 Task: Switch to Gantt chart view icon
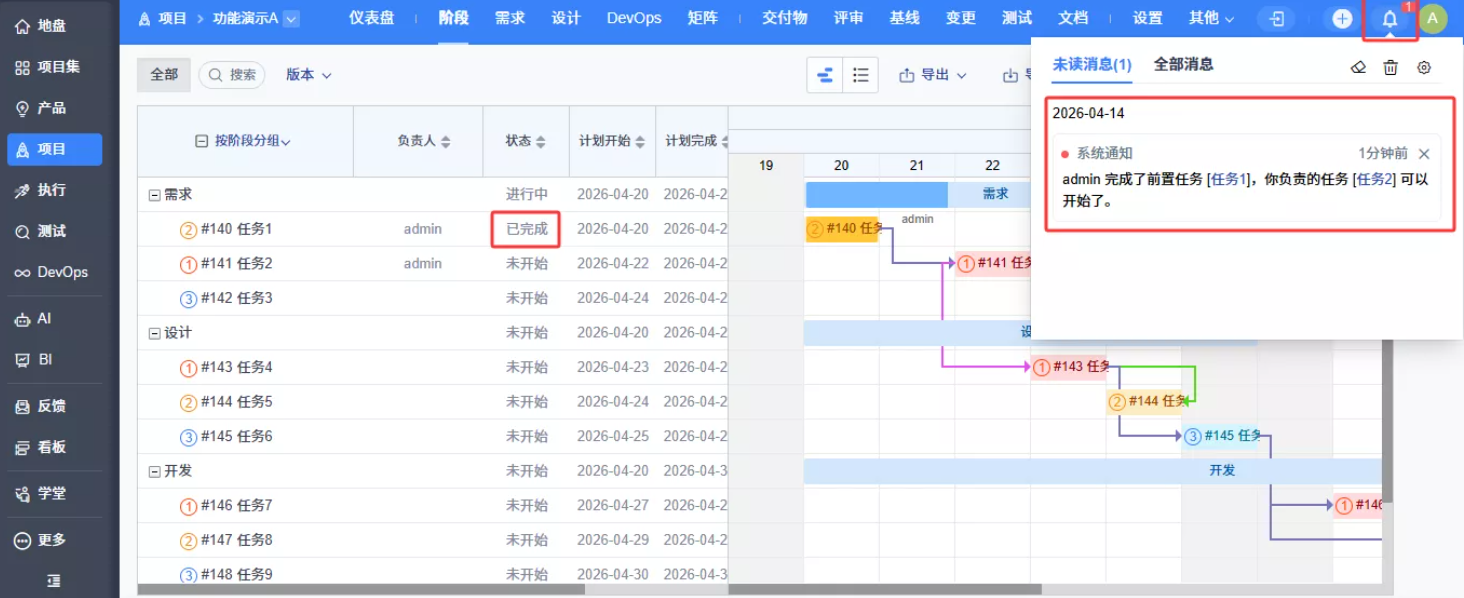coord(825,75)
